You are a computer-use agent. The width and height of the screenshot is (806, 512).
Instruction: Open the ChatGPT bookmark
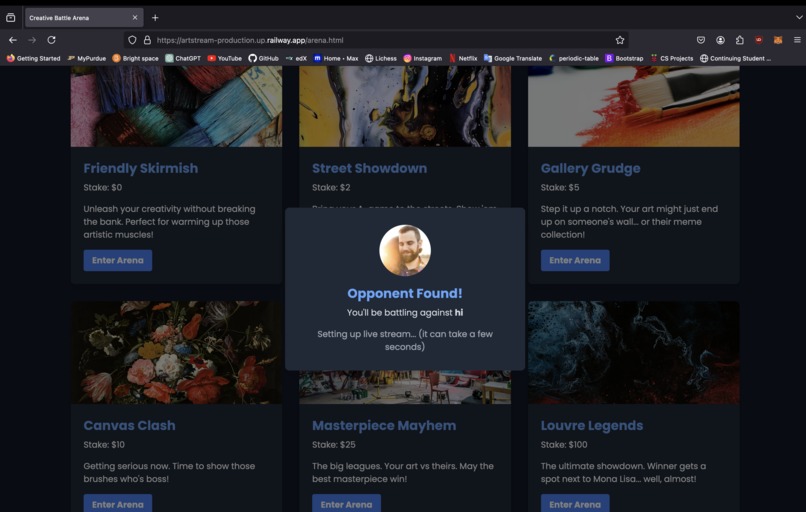point(182,59)
